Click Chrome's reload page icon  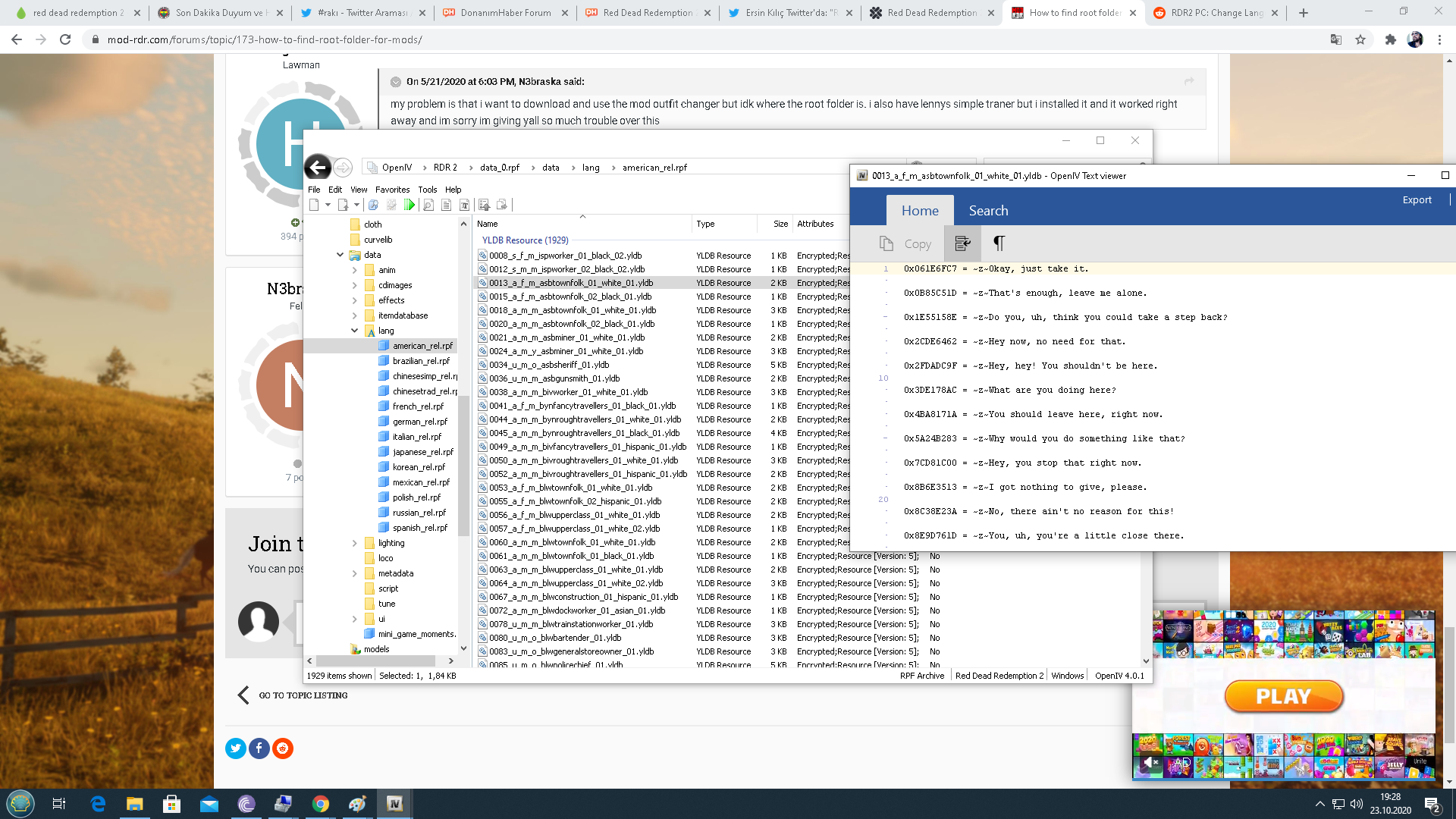click(65, 39)
